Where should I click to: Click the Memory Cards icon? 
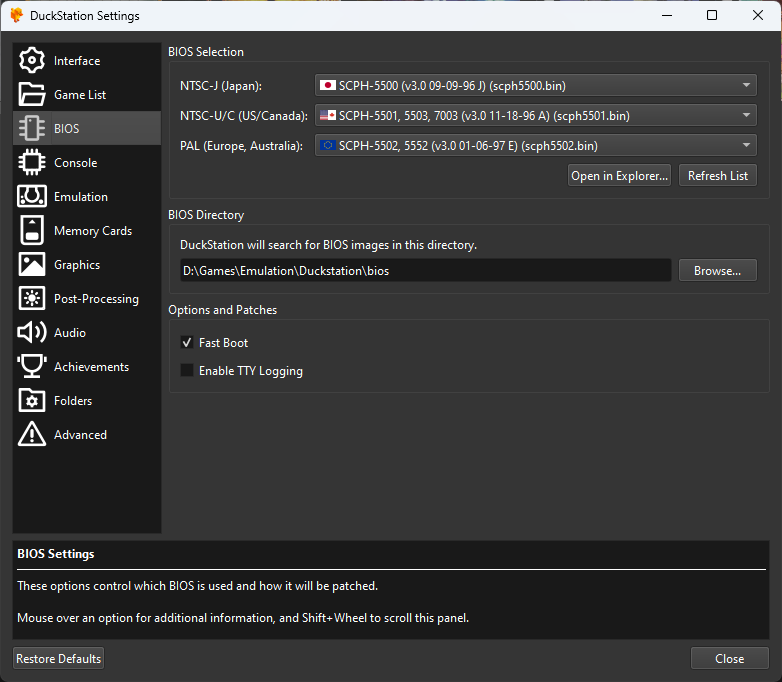(32, 230)
